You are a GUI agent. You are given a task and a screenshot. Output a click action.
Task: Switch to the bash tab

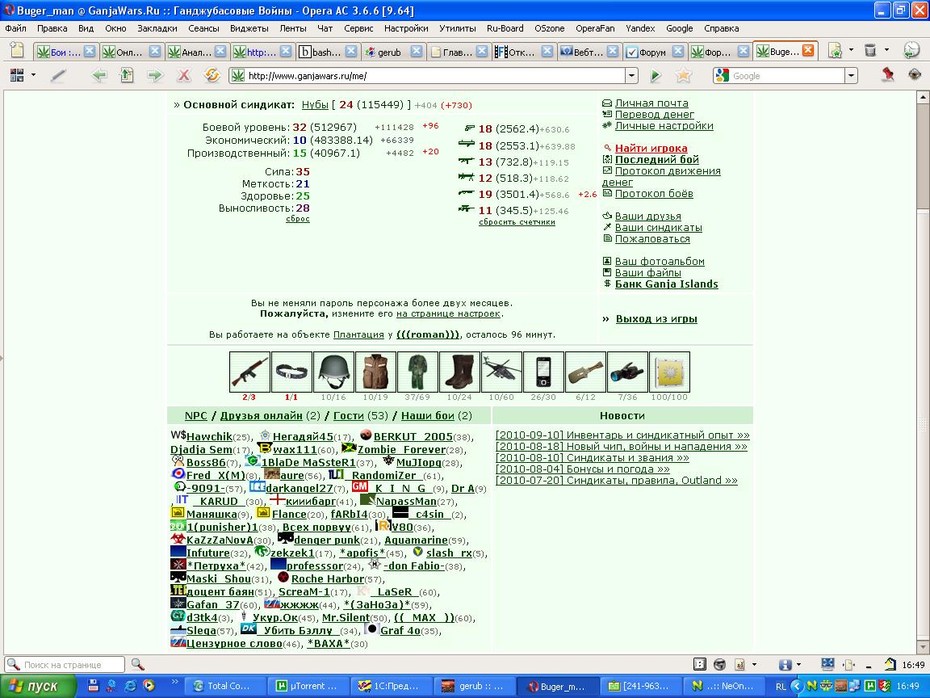326,52
